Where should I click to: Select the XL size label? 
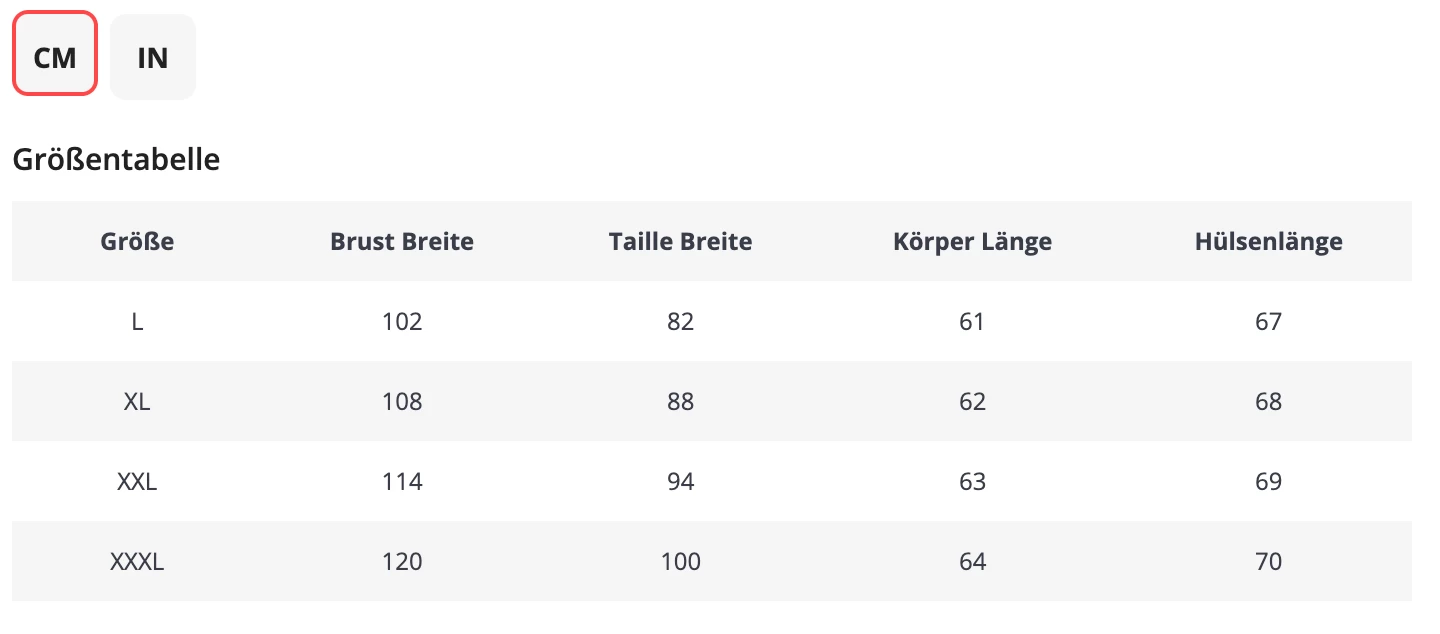click(x=136, y=401)
